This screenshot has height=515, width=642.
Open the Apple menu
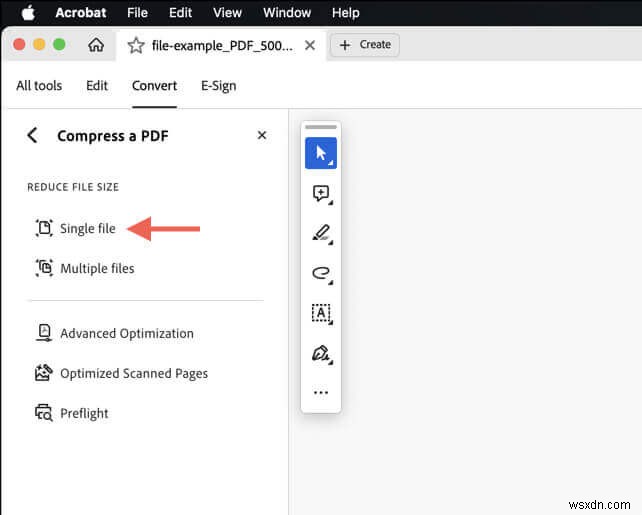(x=28, y=13)
